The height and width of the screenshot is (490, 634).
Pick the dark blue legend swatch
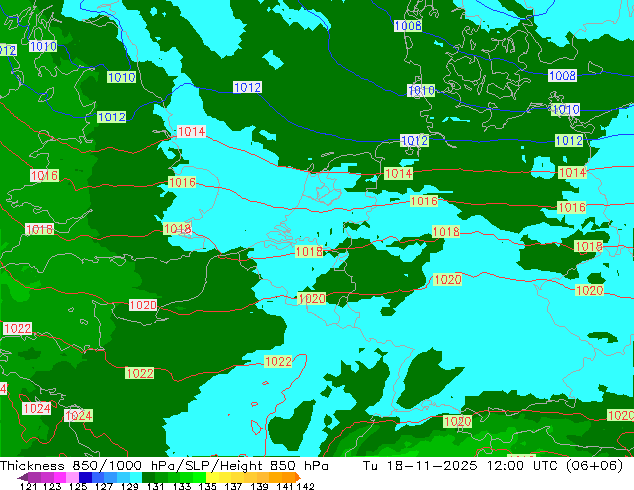pyautogui.click(x=86, y=477)
